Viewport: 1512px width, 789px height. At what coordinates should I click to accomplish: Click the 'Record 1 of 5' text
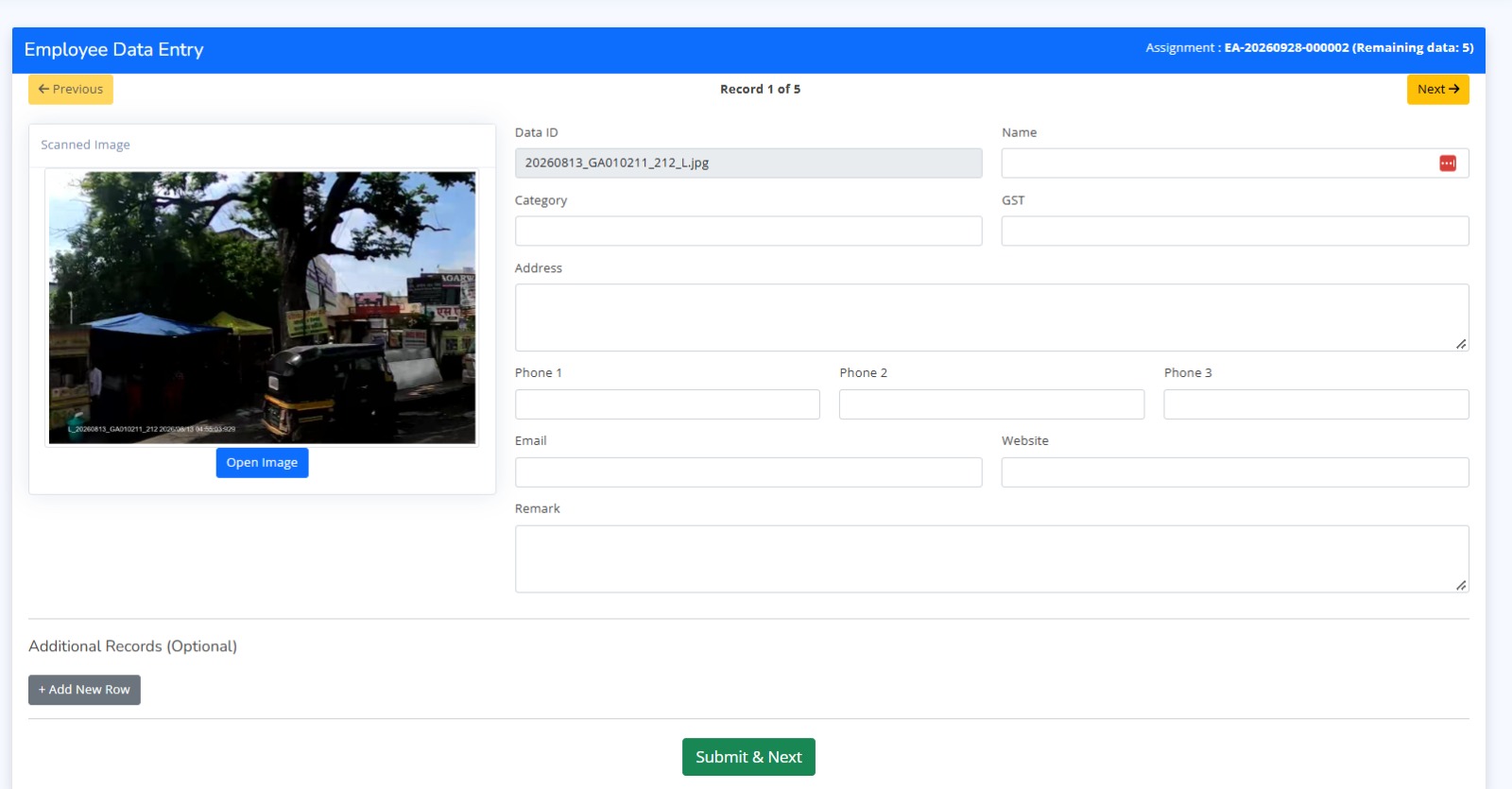(x=760, y=89)
